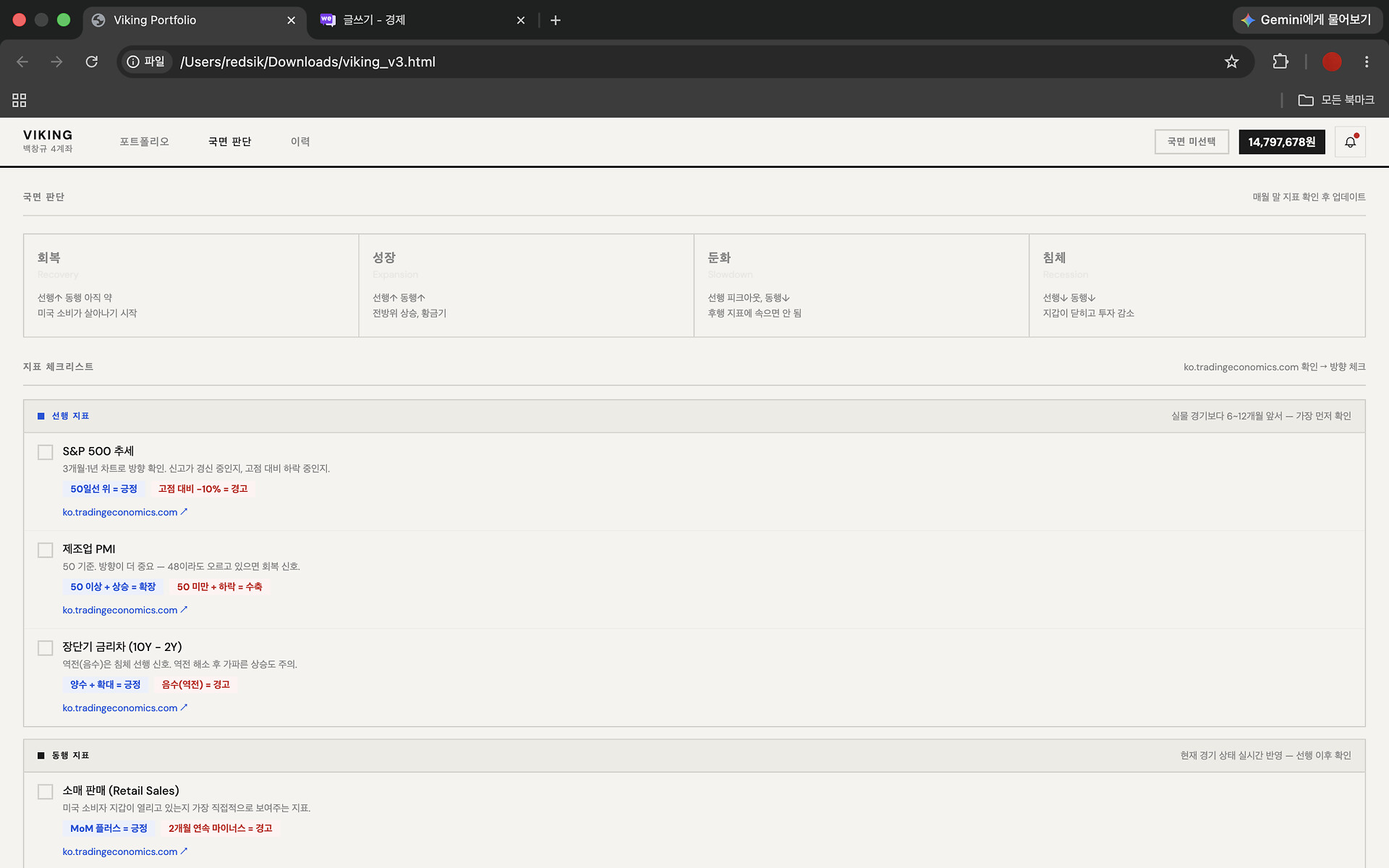Select the 침체 phase card

(x=1197, y=285)
